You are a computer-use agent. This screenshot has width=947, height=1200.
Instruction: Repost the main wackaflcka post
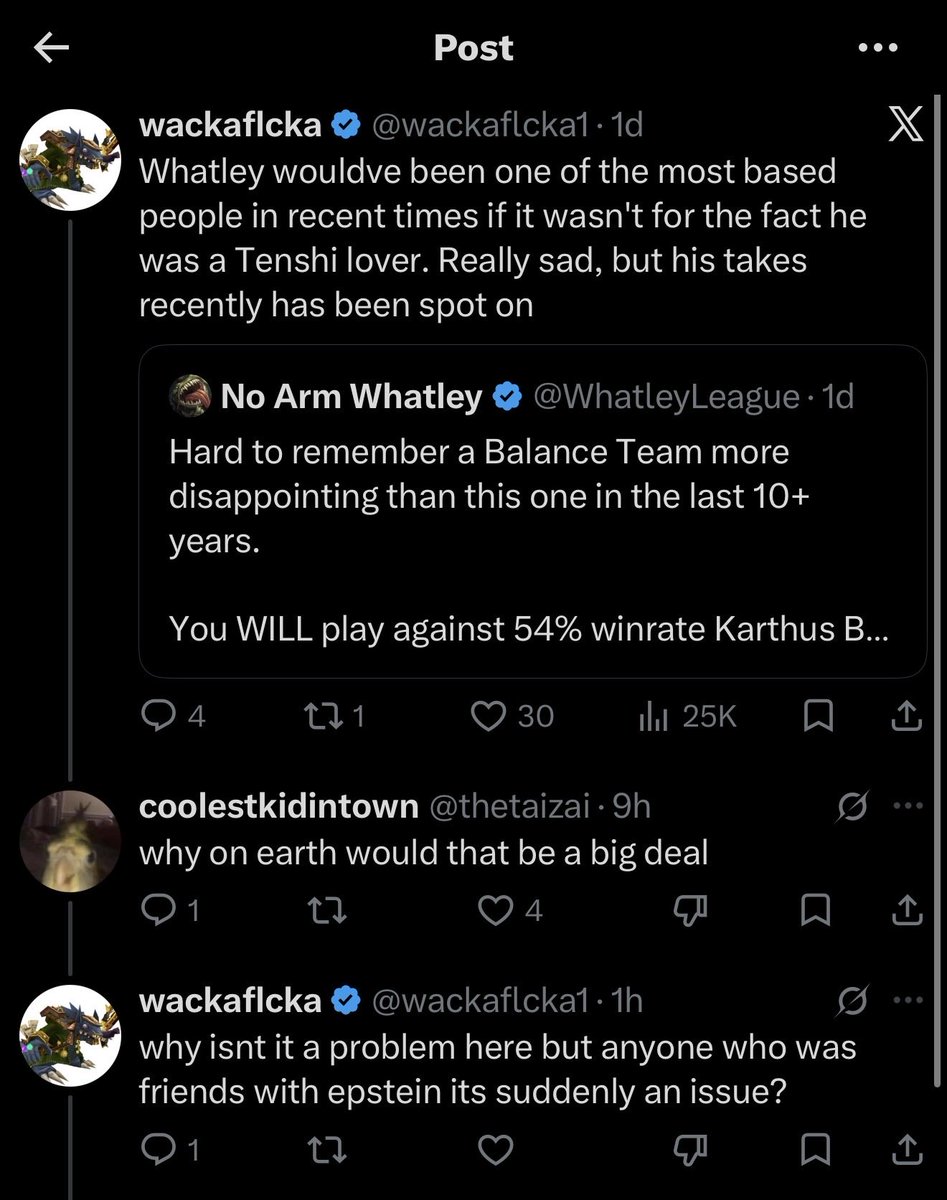coord(333,716)
